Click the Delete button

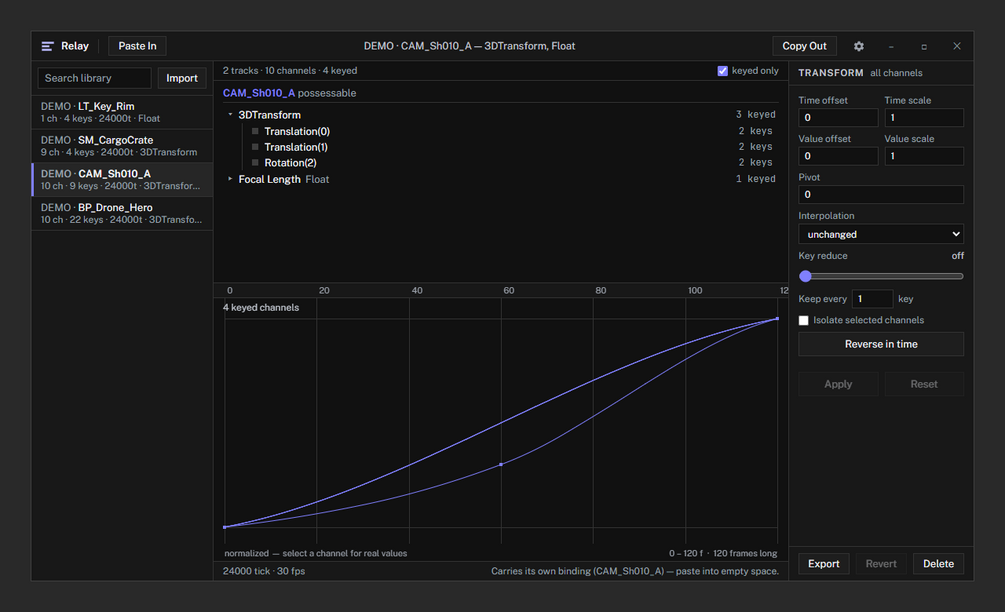[938, 564]
